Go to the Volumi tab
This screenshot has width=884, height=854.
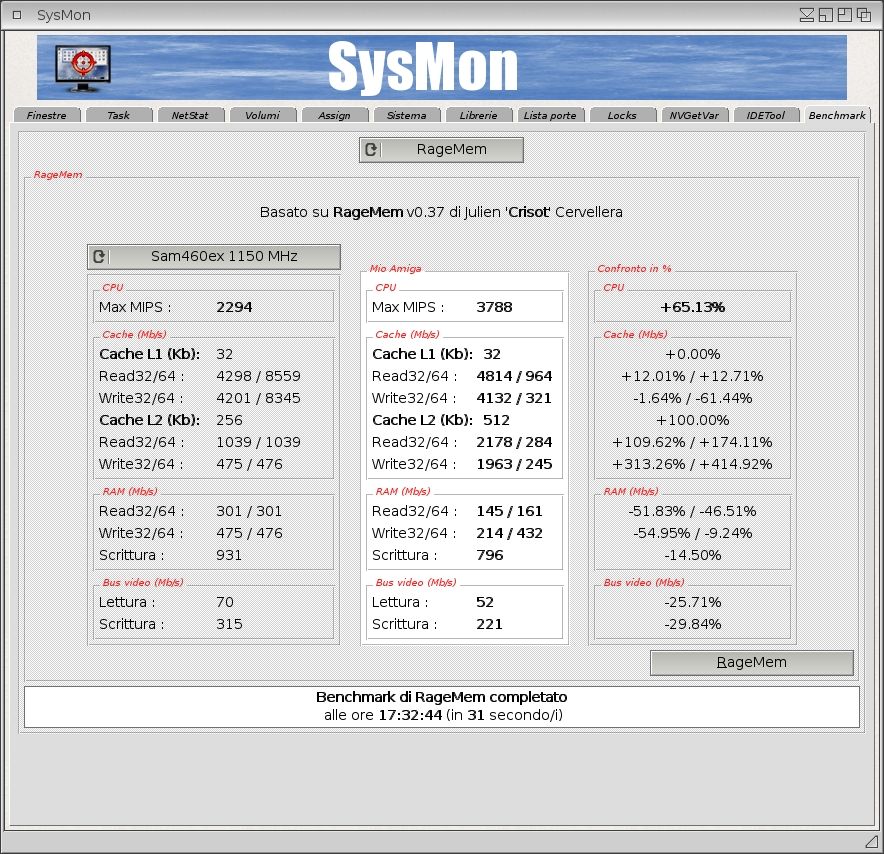tap(262, 116)
